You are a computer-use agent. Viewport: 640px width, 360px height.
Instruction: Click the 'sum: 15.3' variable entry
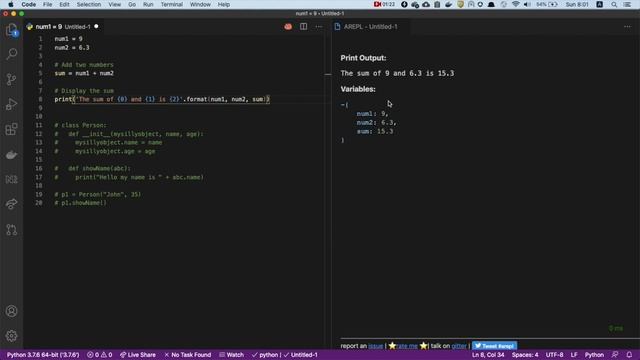click(x=375, y=131)
